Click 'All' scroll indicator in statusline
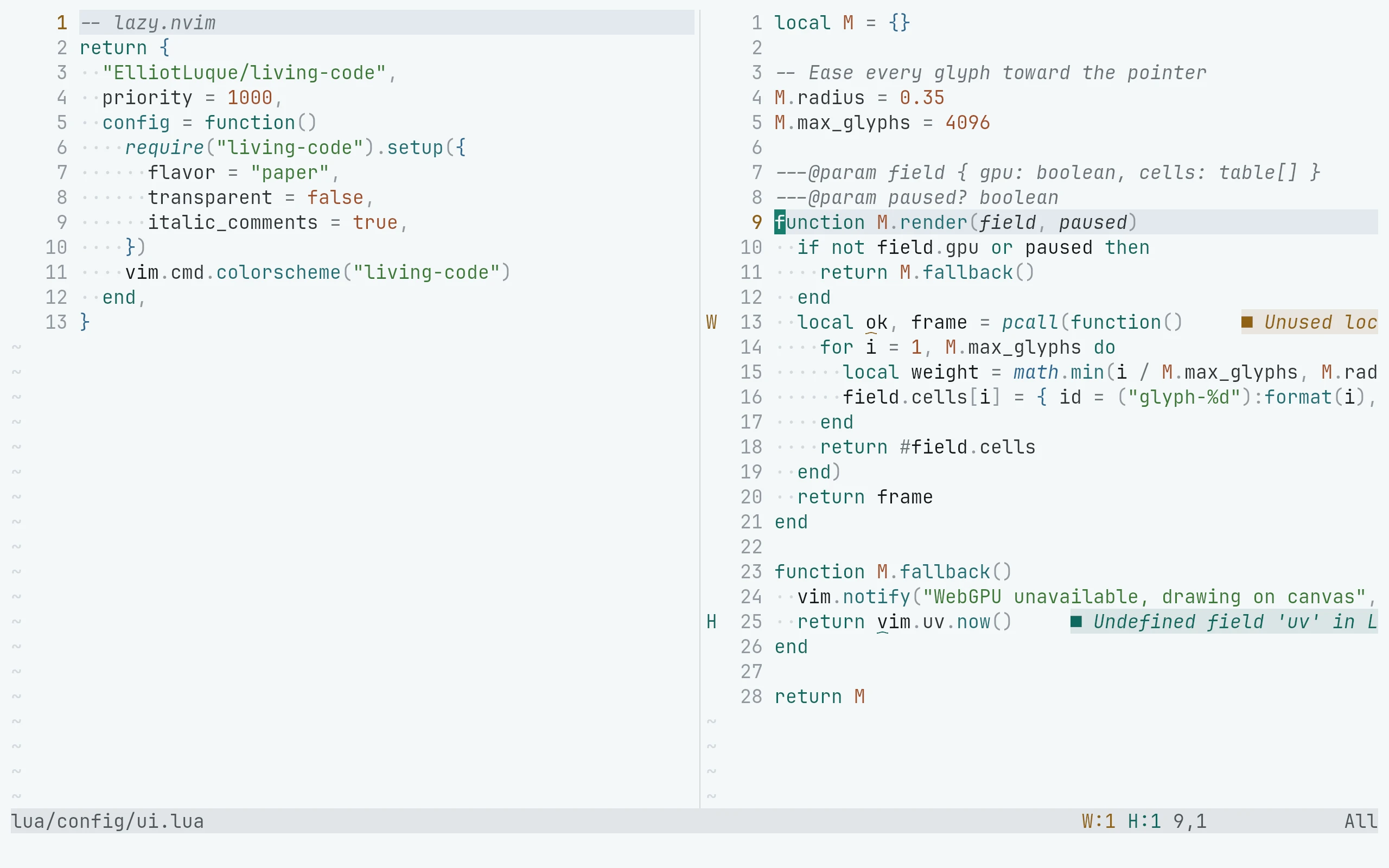The image size is (1389, 868). click(x=1361, y=821)
